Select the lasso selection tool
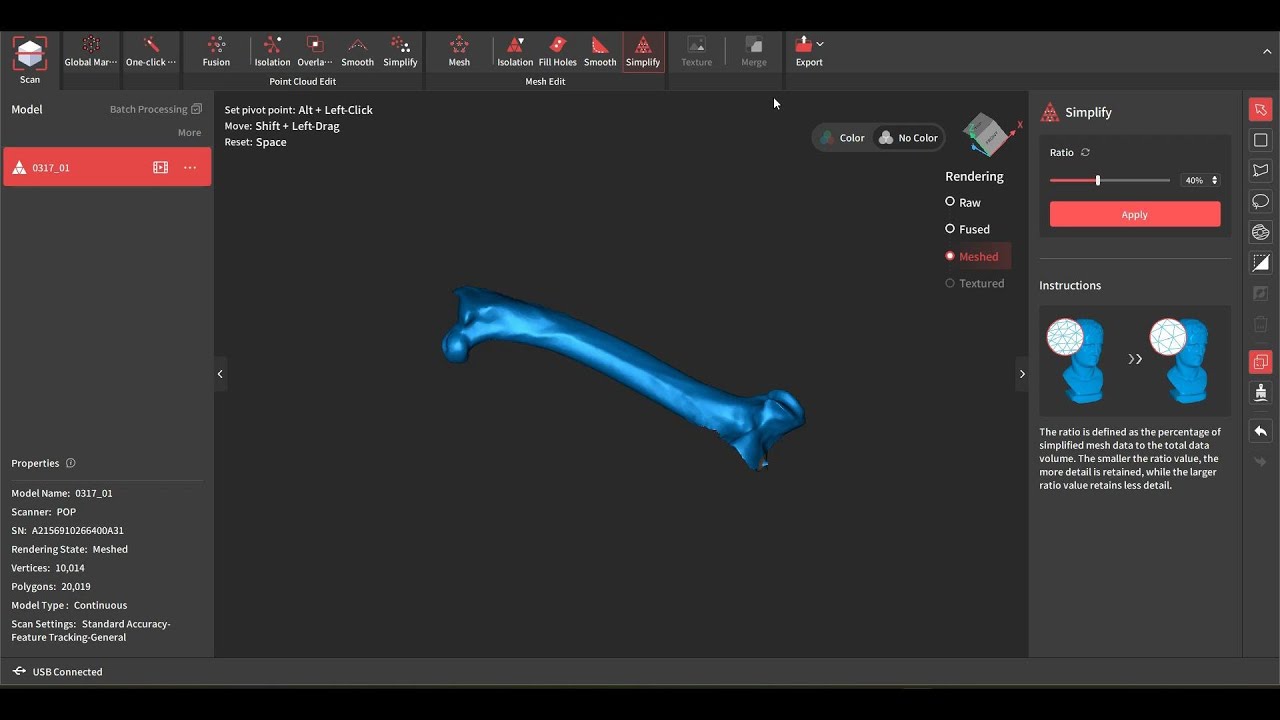 pos(1261,201)
